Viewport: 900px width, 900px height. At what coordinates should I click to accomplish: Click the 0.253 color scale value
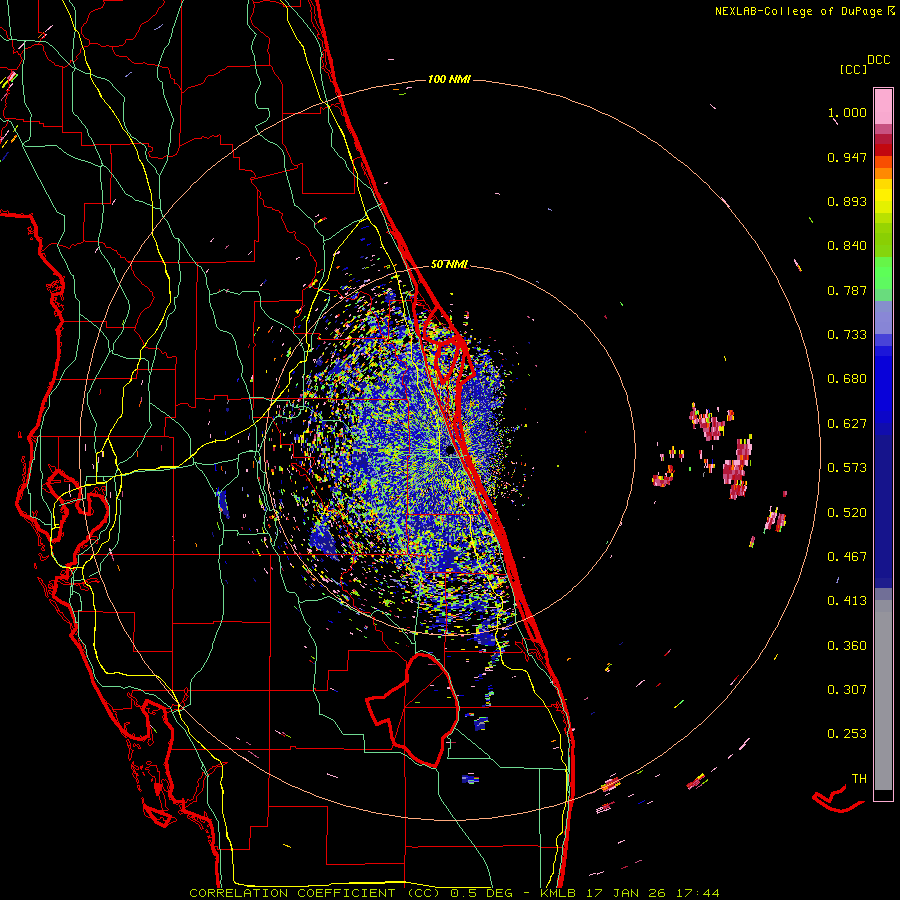pyautogui.click(x=847, y=734)
